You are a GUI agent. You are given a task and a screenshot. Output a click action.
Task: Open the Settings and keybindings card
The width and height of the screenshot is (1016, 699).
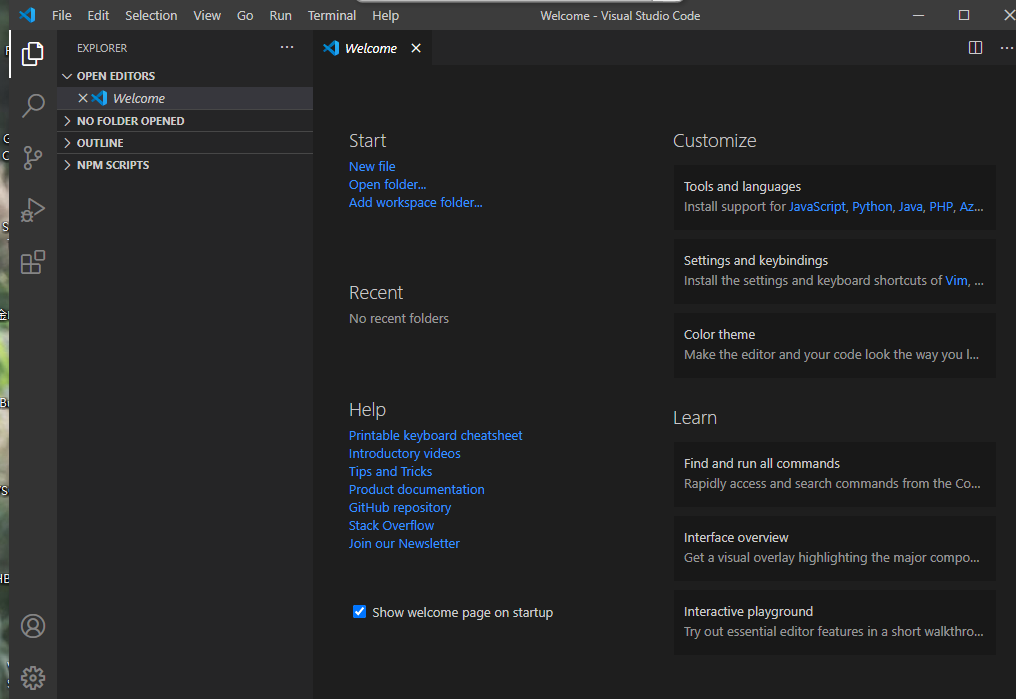[835, 271]
